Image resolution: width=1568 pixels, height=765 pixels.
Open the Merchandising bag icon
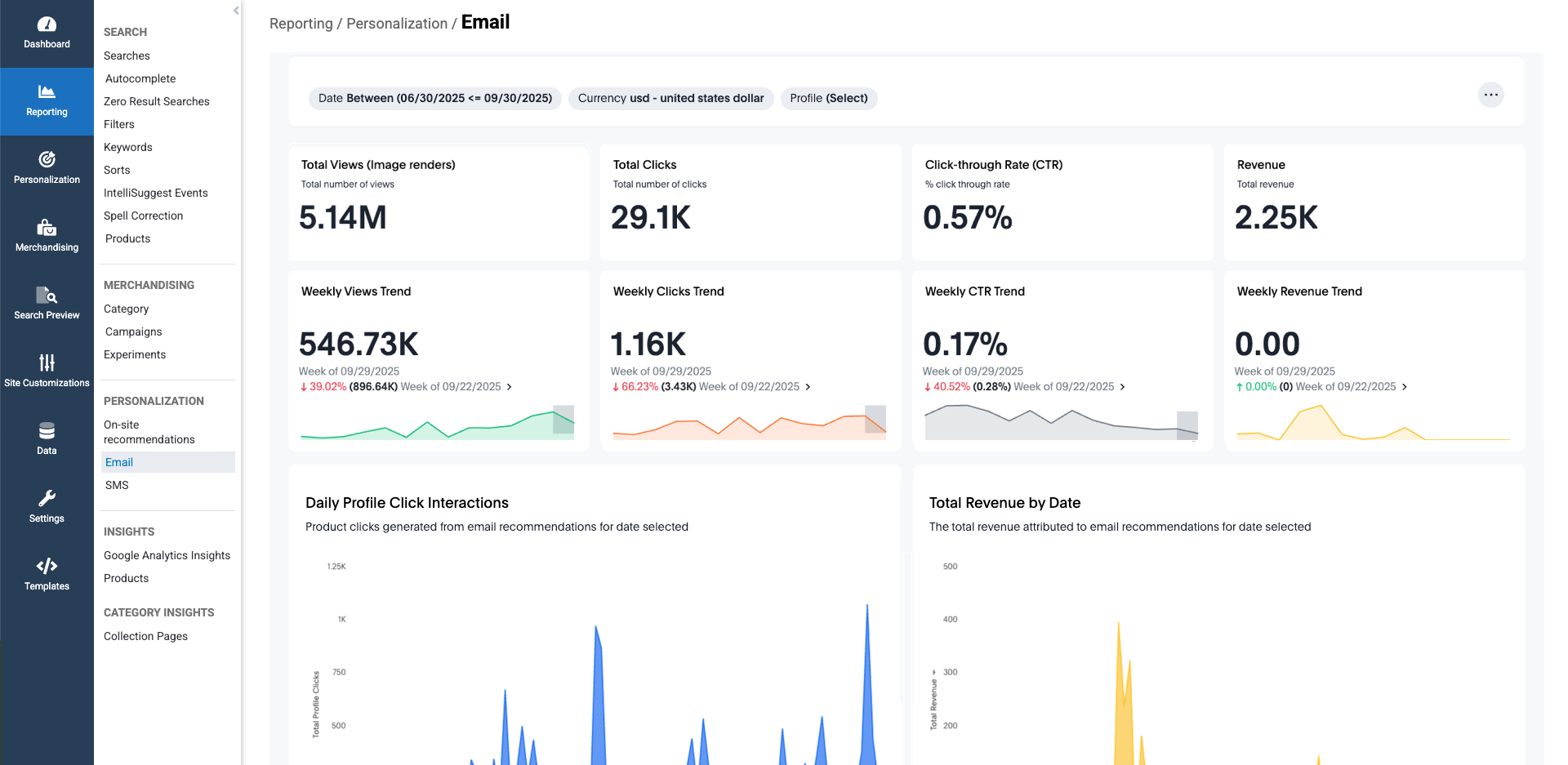47,228
